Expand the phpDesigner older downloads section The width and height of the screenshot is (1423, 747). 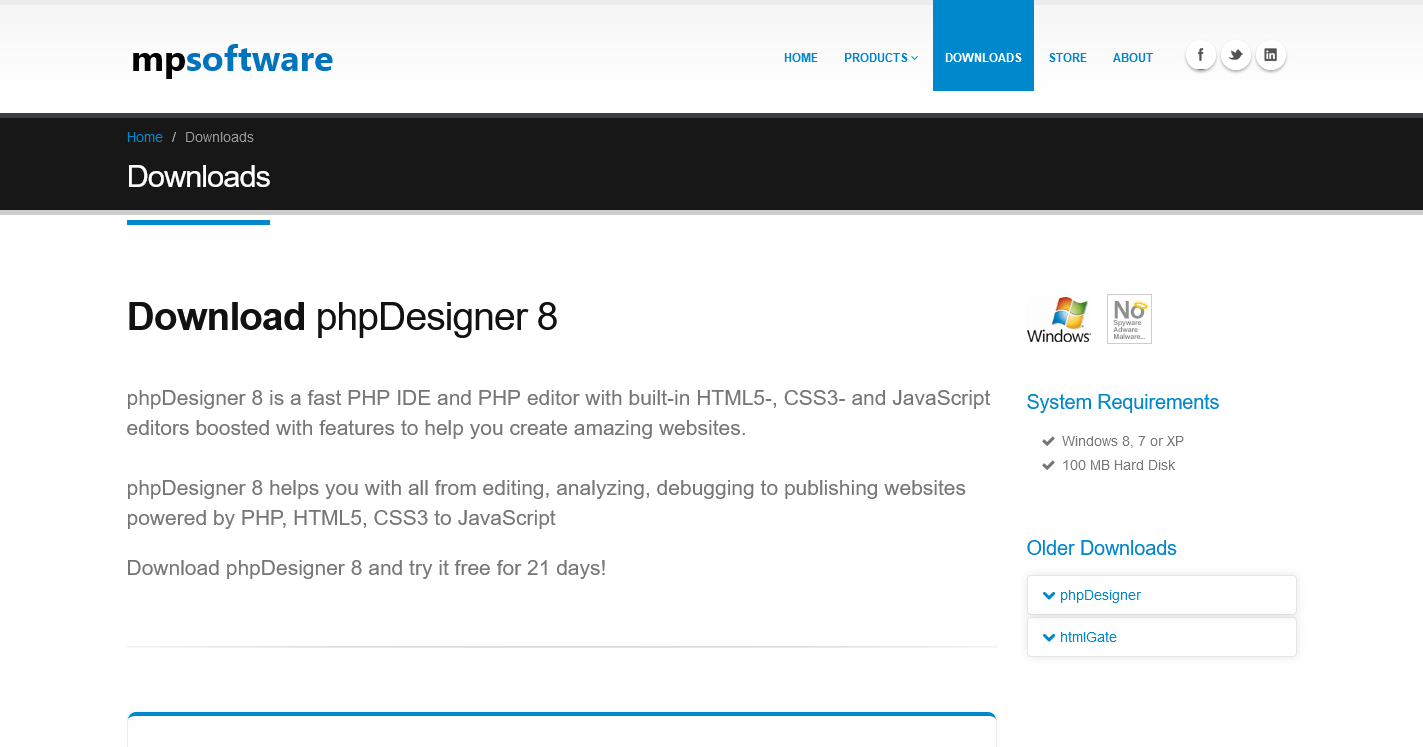[1099, 594]
